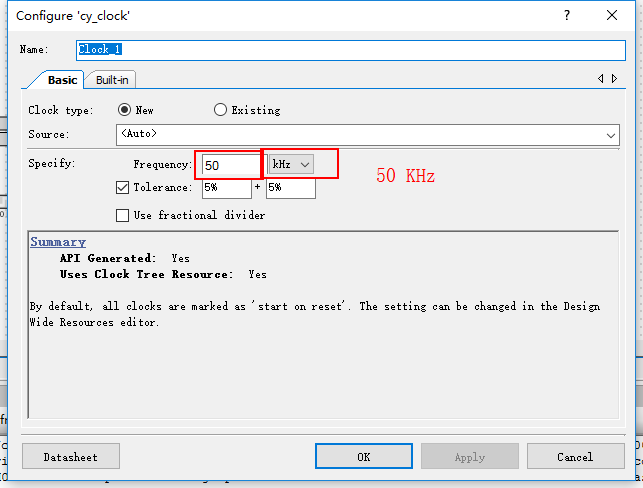Select the New clock type option
The image size is (643, 488).
coord(125,110)
